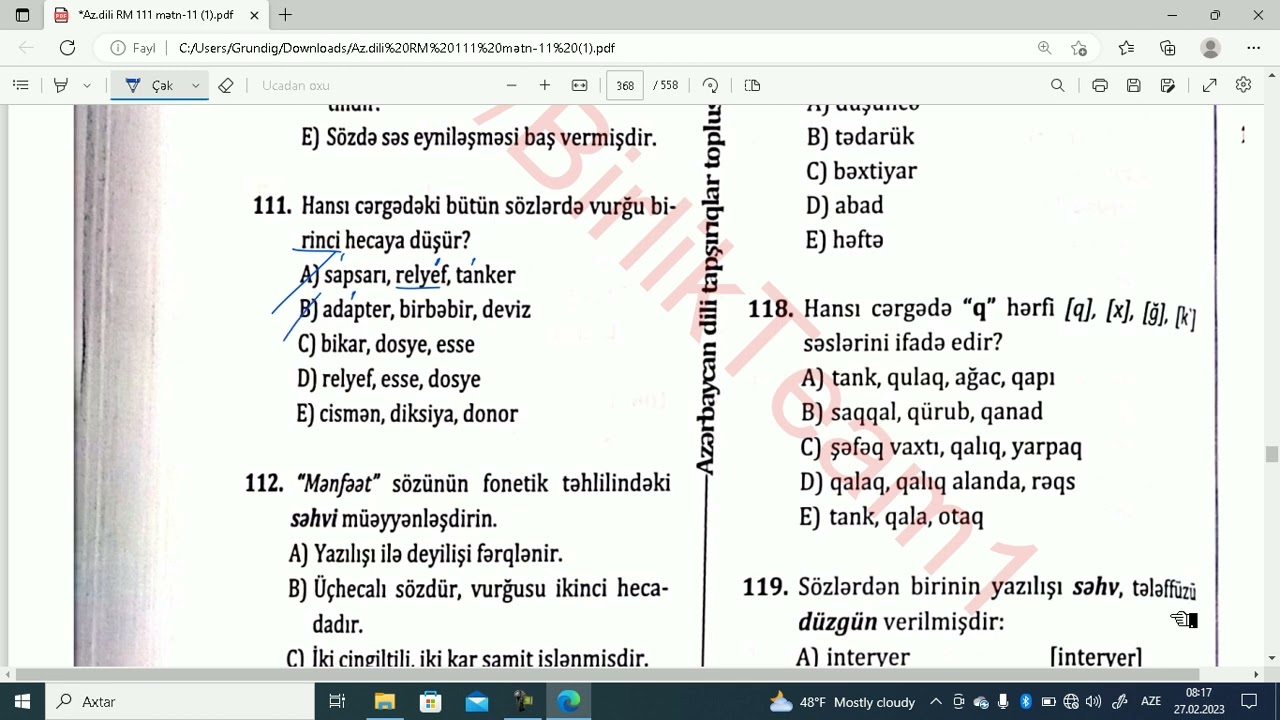Open PDF viewer settings gear
Viewport: 1280px width, 720px height.
click(1244, 86)
